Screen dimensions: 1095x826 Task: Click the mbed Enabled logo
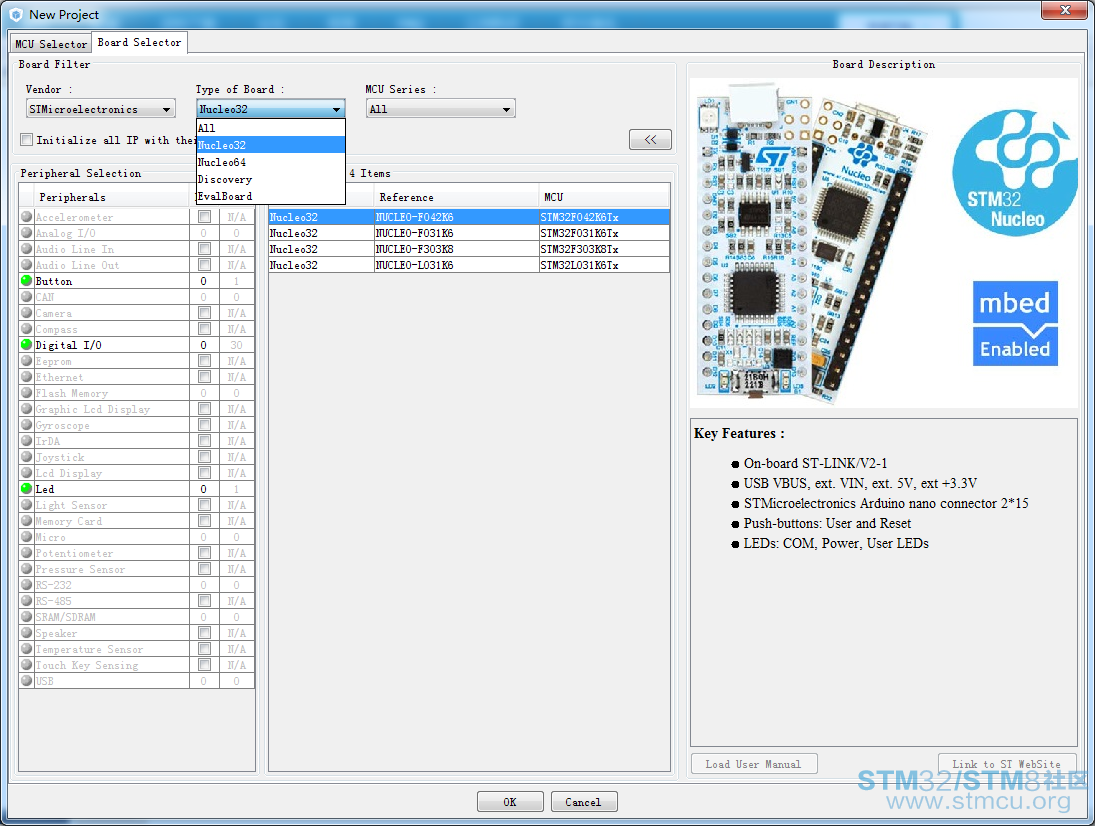pyautogui.click(x=1015, y=323)
